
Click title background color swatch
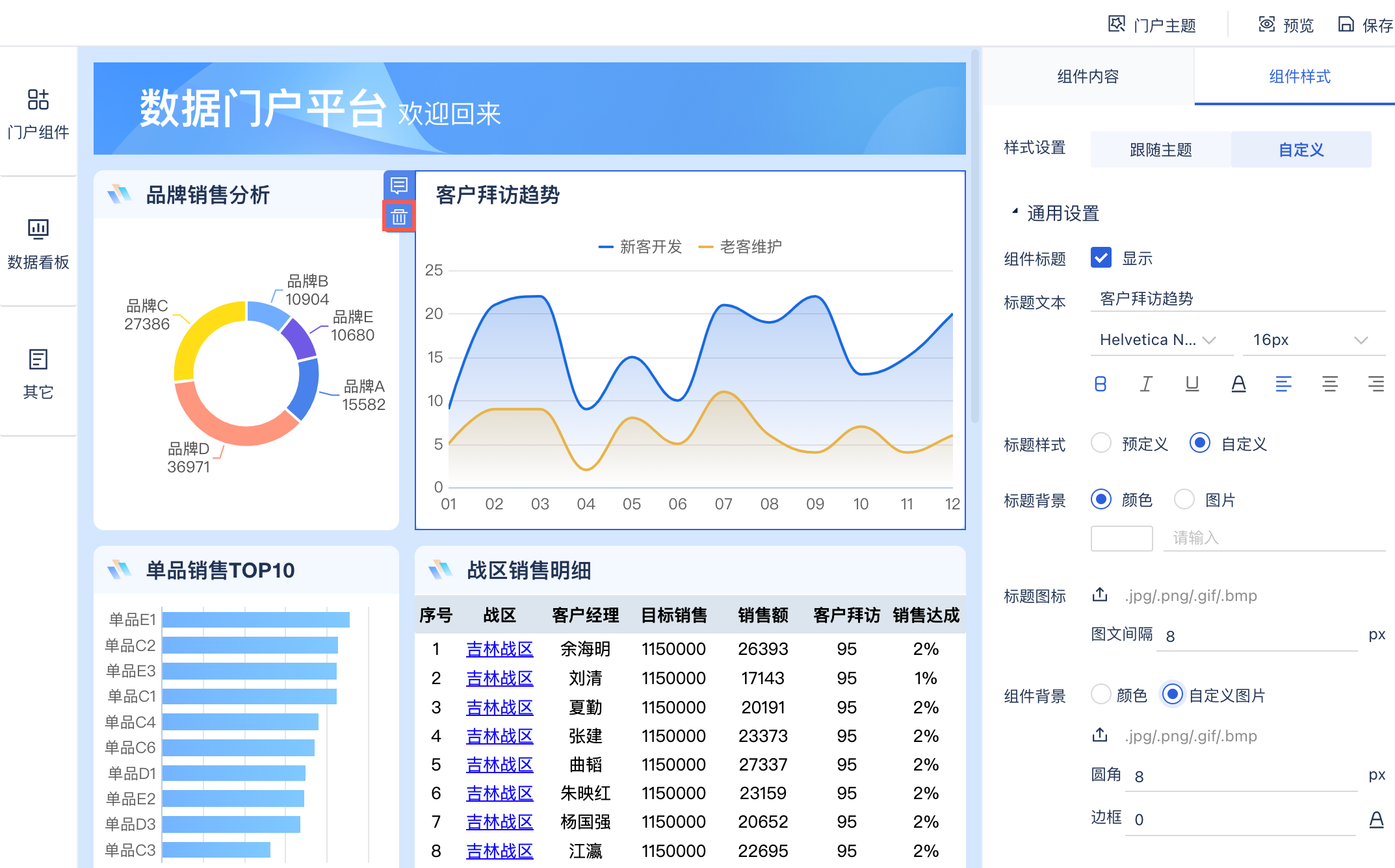coord(1121,538)
